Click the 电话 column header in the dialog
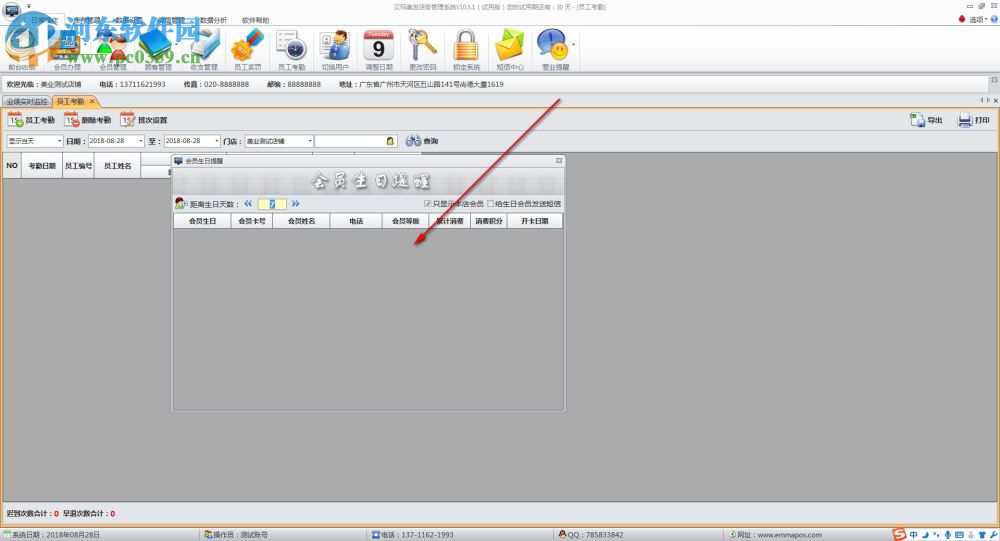Viewport: 1000px width, 541px height. tap(356, 221)
